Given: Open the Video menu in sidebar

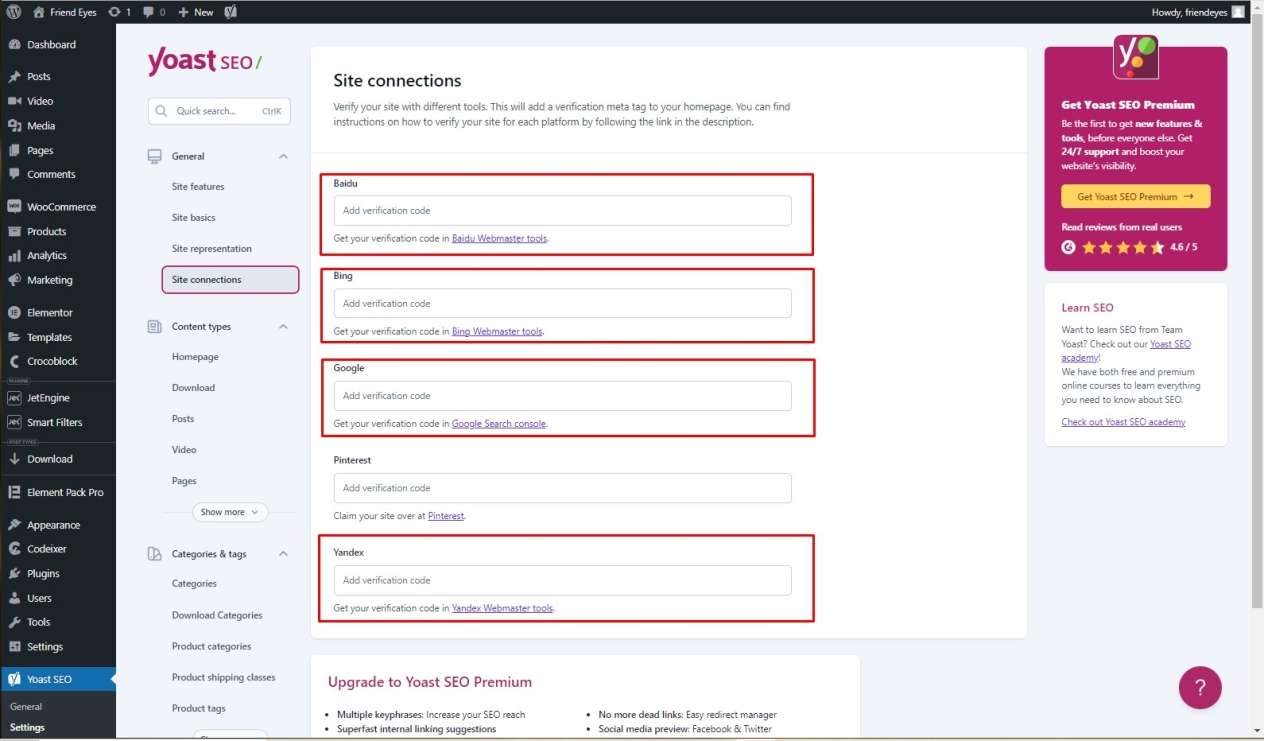Looking at the screenshot, I should pos(40,101).
